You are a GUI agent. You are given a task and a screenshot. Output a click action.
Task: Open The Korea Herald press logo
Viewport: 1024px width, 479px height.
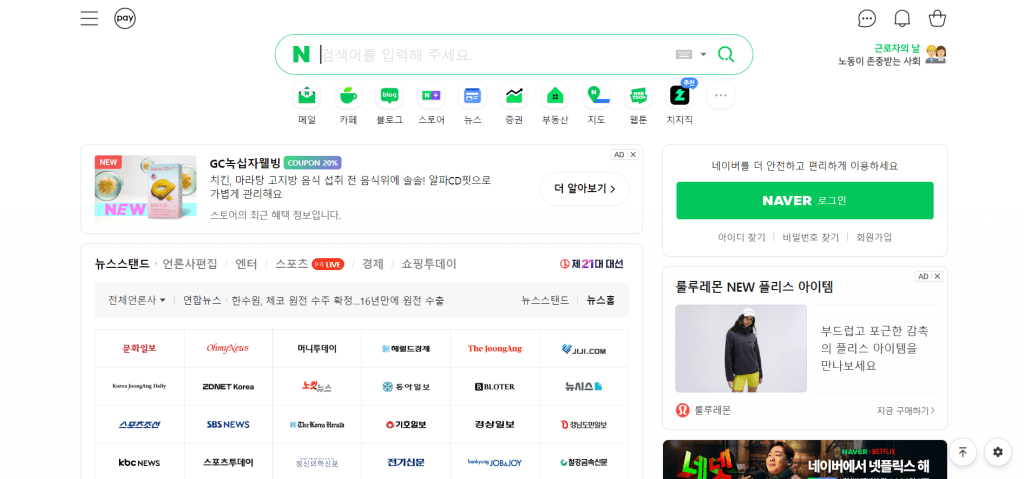(x=317, y=424)
